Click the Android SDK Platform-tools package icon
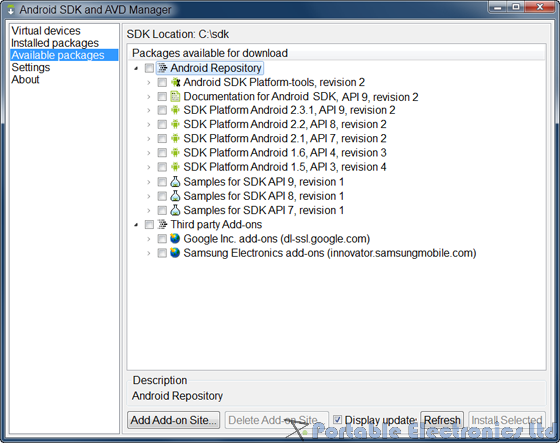Screen dimensions: 560x443 175,82
